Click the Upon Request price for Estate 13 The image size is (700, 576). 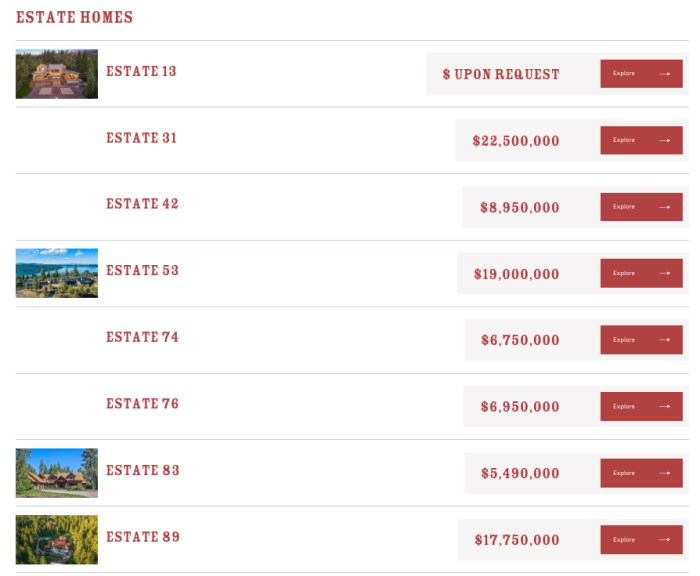tap(501, 74)
